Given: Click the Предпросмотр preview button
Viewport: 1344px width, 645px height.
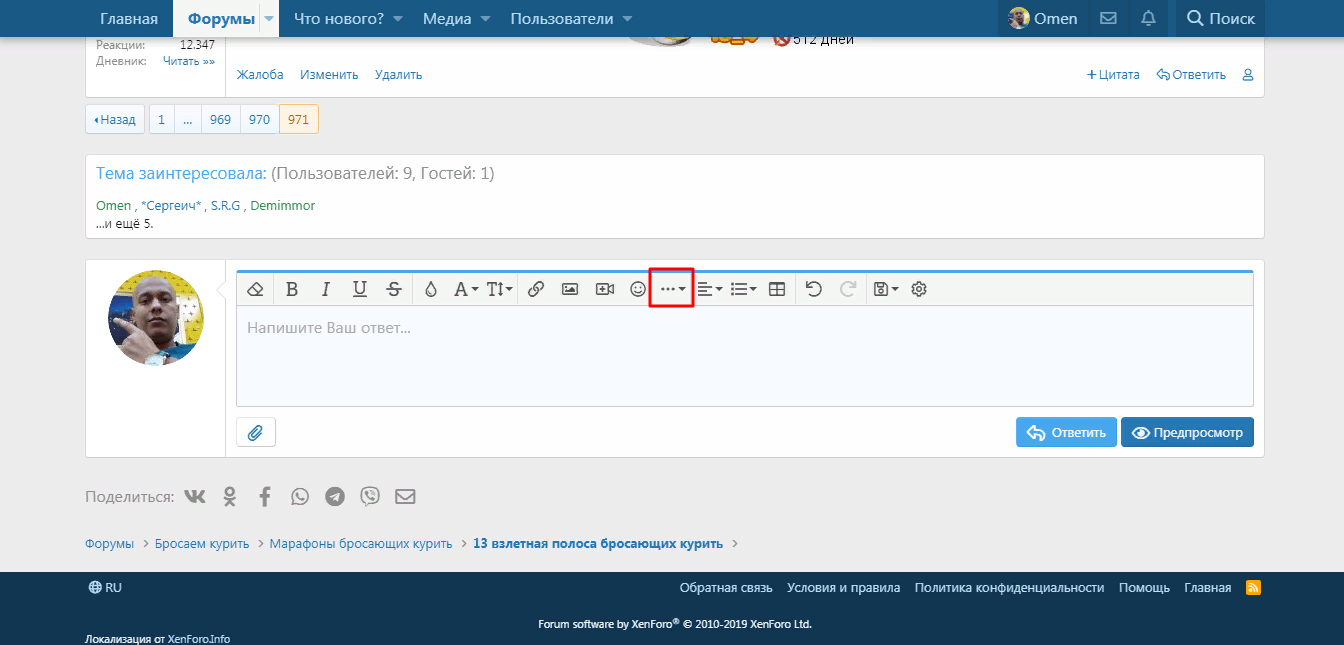Looking at the screenshot, I should [x=1187, y=432].
